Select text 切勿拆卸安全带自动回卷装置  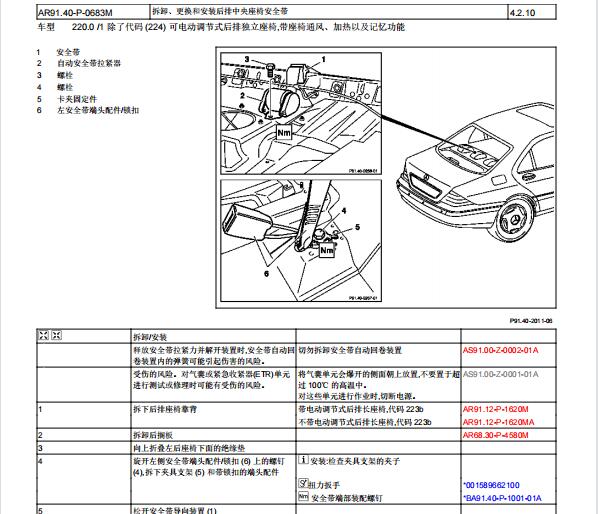pyautogui.click(x=350, y=350)
